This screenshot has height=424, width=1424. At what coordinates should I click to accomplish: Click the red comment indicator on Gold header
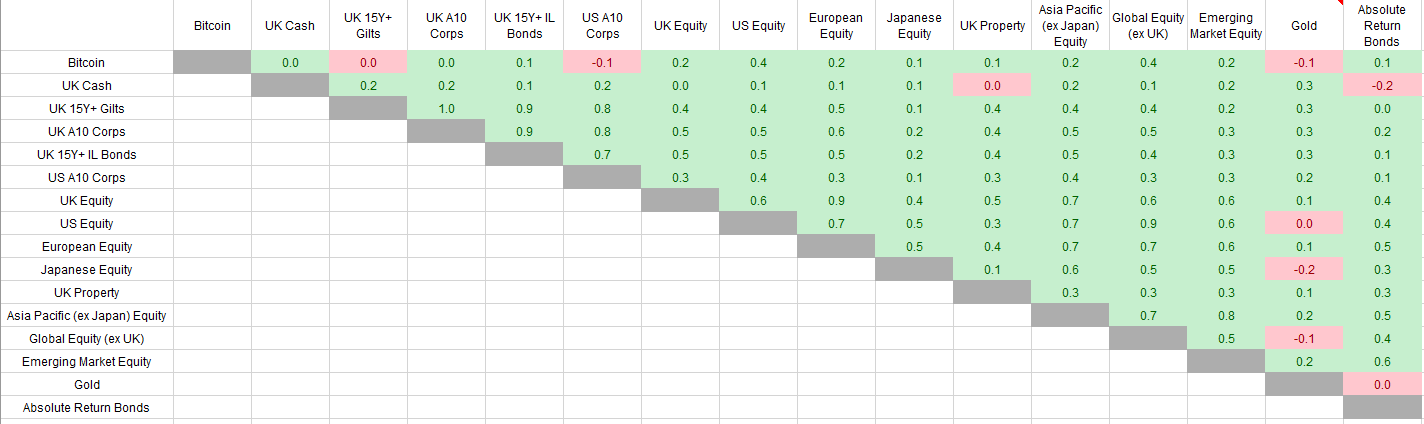(x=1339, y=4)
